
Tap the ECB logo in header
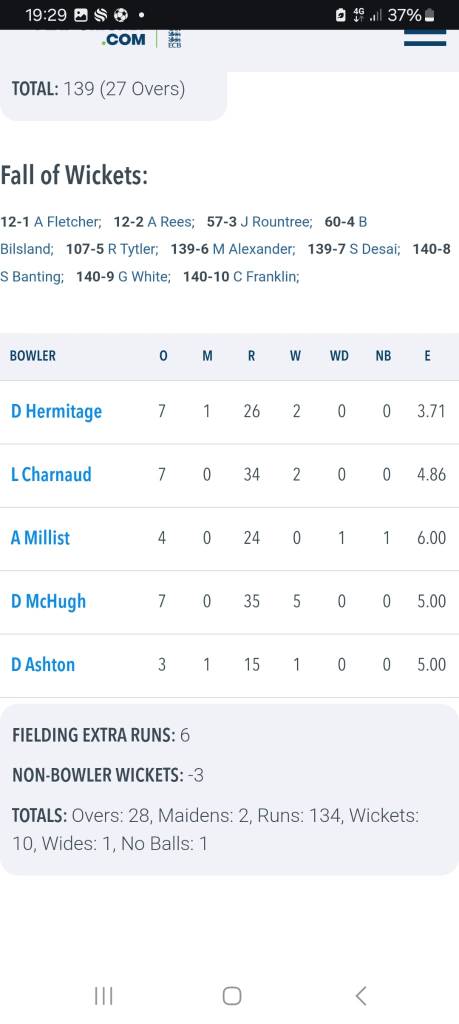174,39
